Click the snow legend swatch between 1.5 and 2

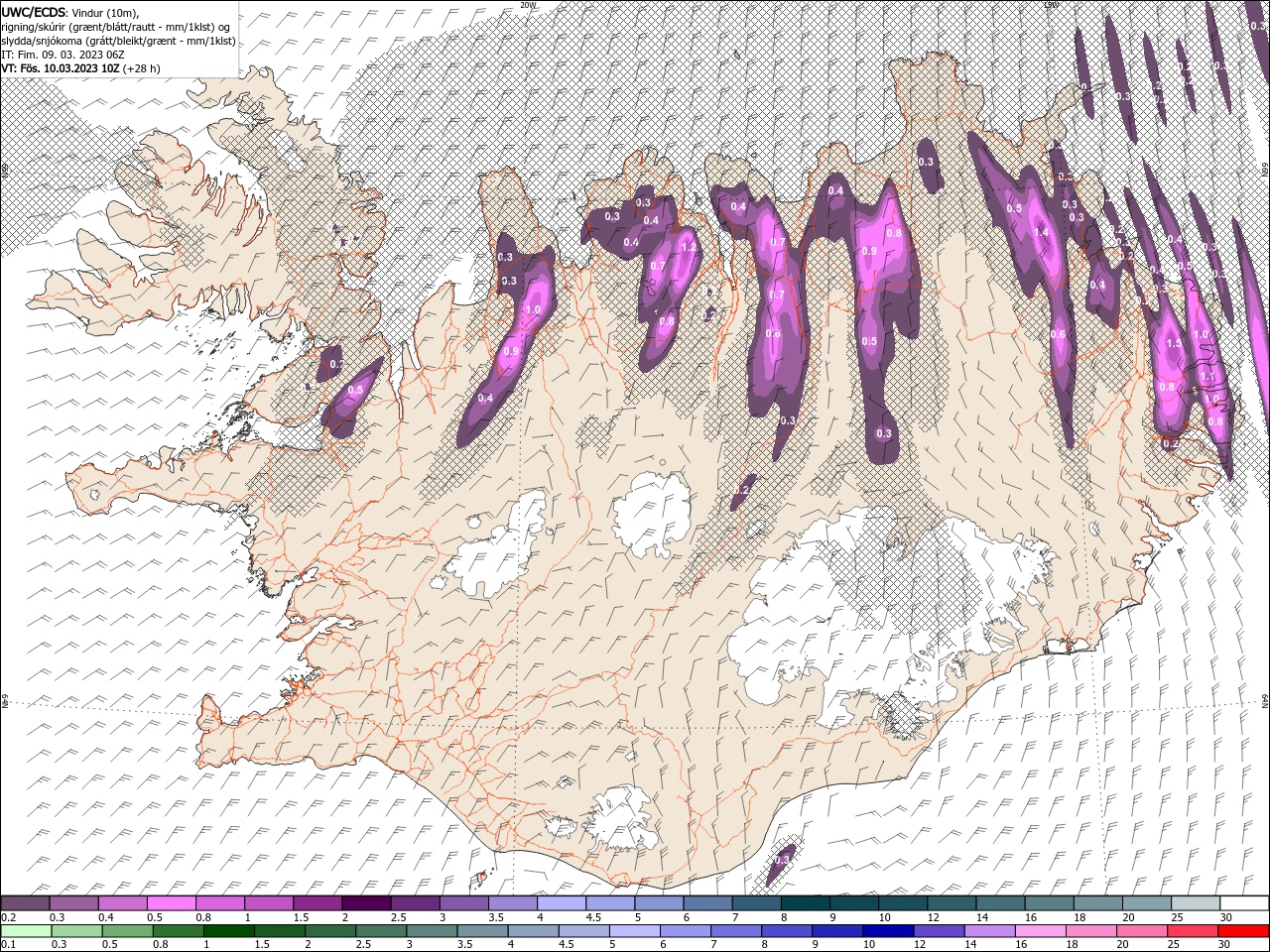317,903
